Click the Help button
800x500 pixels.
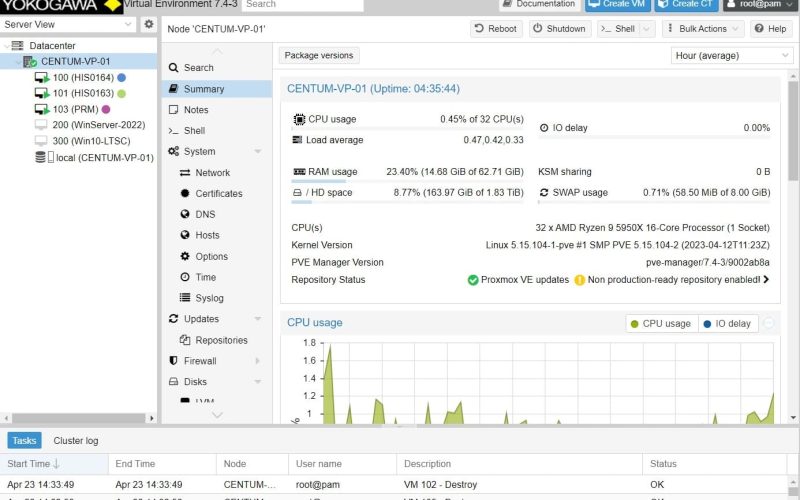point(770,29)
